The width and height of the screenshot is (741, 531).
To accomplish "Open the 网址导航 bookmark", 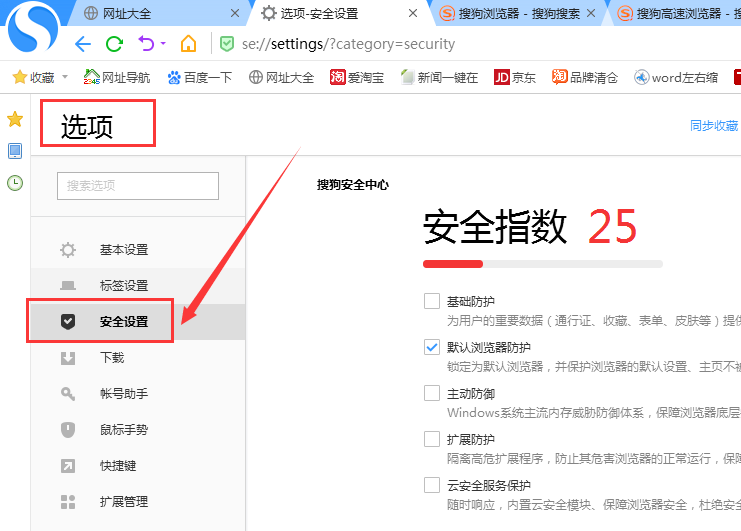I will [117, 77].
